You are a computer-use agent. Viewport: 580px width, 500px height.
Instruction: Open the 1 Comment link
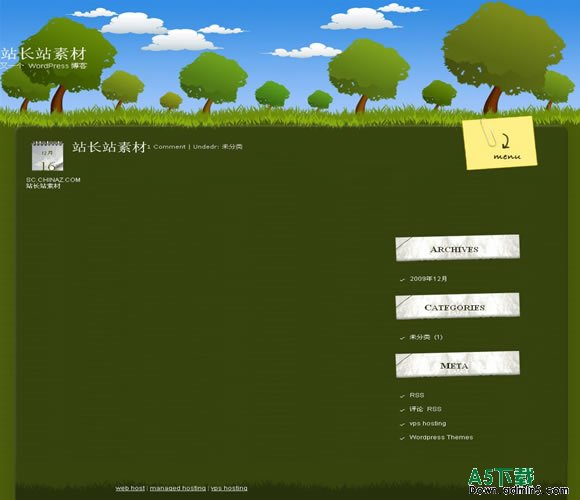pyautogui.click(x=166, y=147)
